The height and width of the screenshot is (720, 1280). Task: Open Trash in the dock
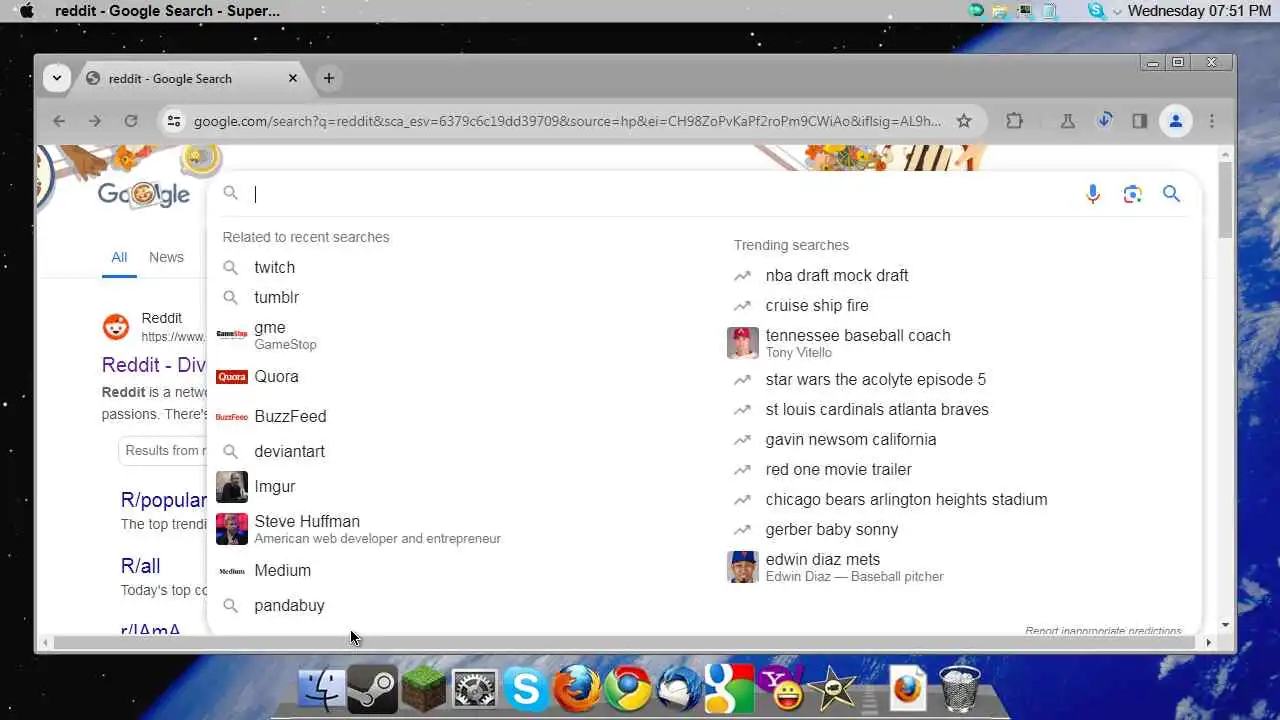coord(960,689)
